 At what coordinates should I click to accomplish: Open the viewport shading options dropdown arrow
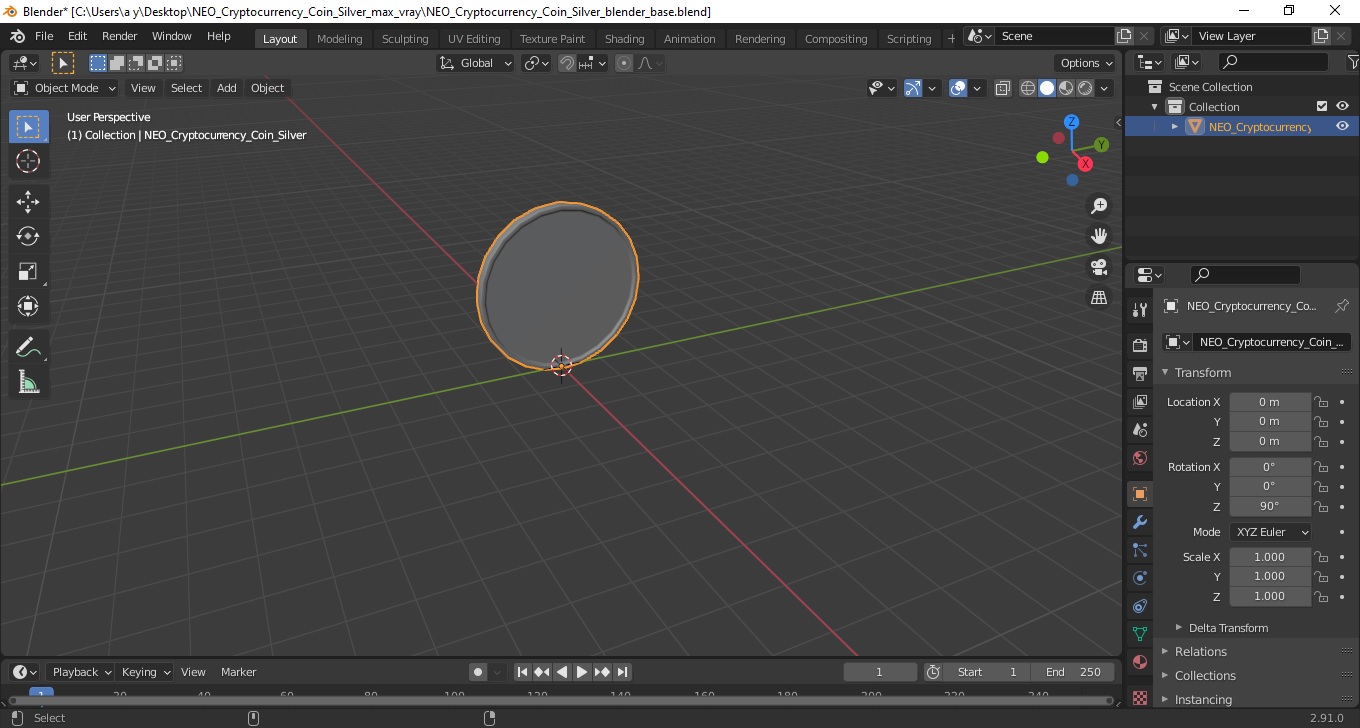point(1104,88)
